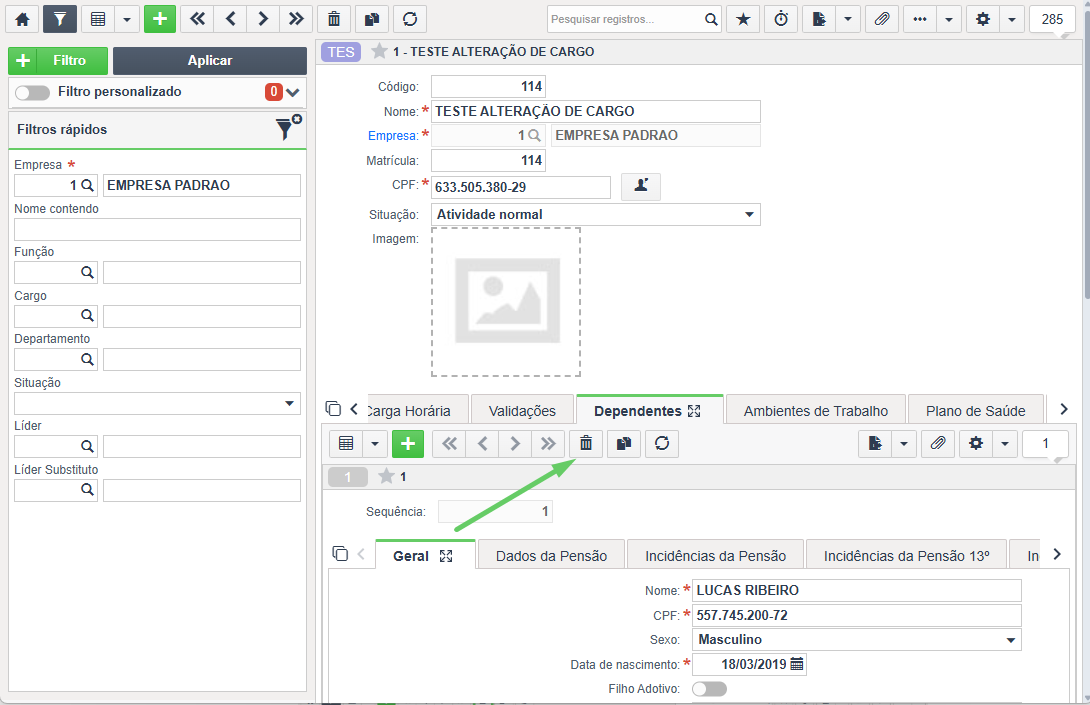Screen dimensions: 1090x705
Task: Click the trash icon in Dependentes toolbar
Action: 586,444
